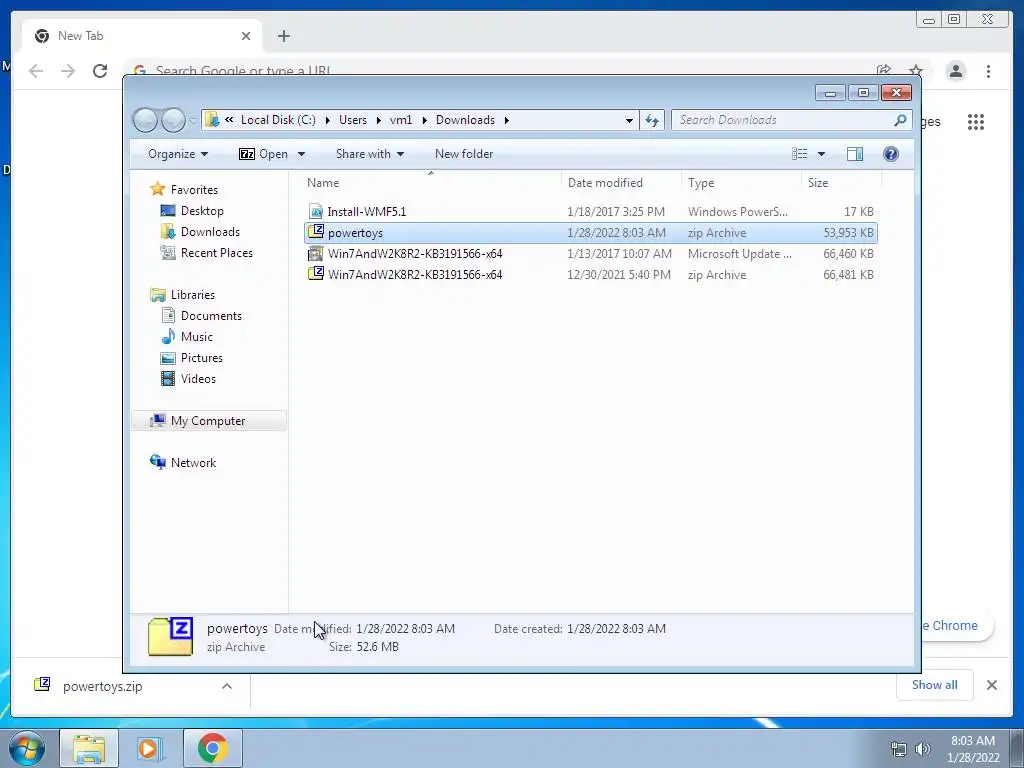Click Chrome reload button
The width and height of the screenshot is (1024, 768).
pyautogui.click(x=100, y=71)
